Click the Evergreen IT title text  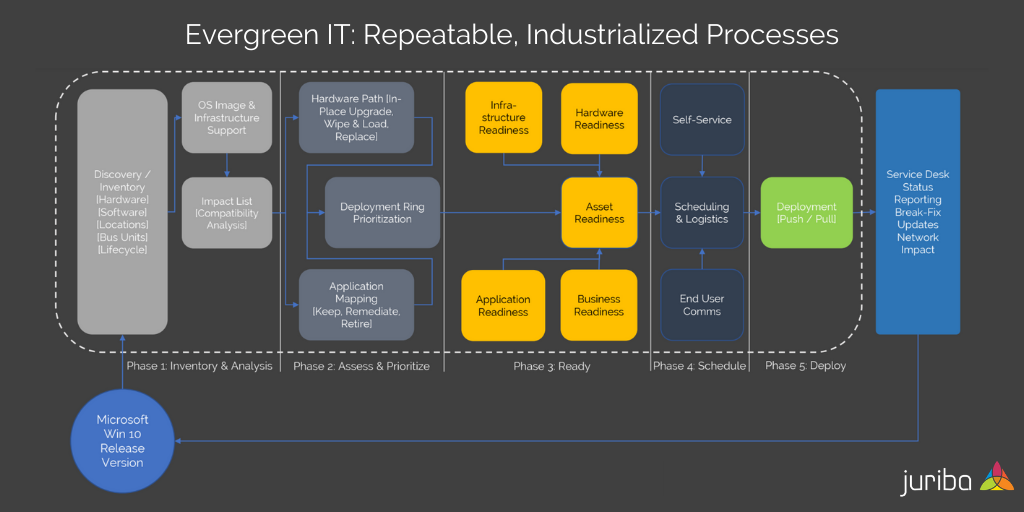[x=511, y=34]
